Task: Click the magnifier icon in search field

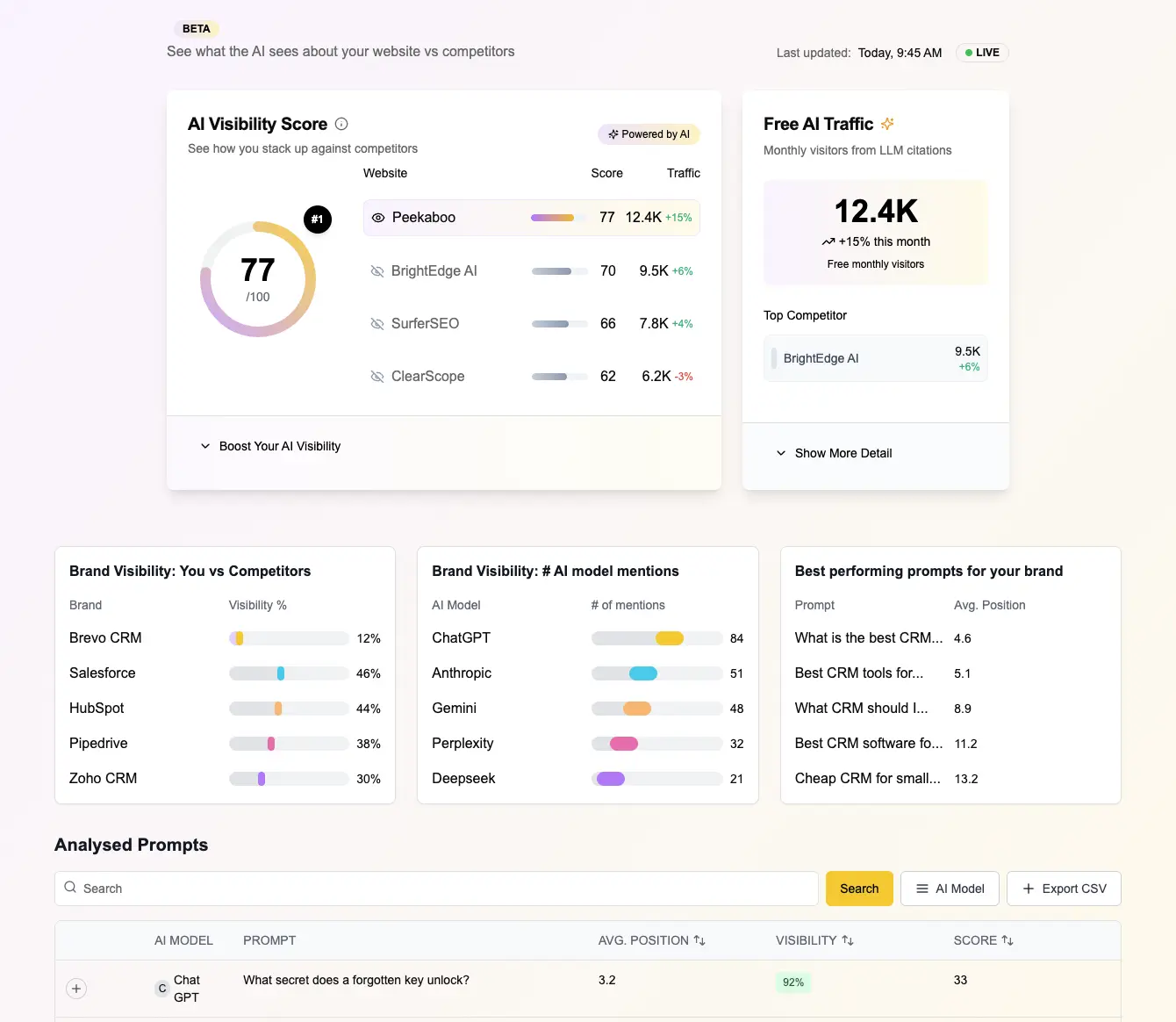Action: click(70, 888)
